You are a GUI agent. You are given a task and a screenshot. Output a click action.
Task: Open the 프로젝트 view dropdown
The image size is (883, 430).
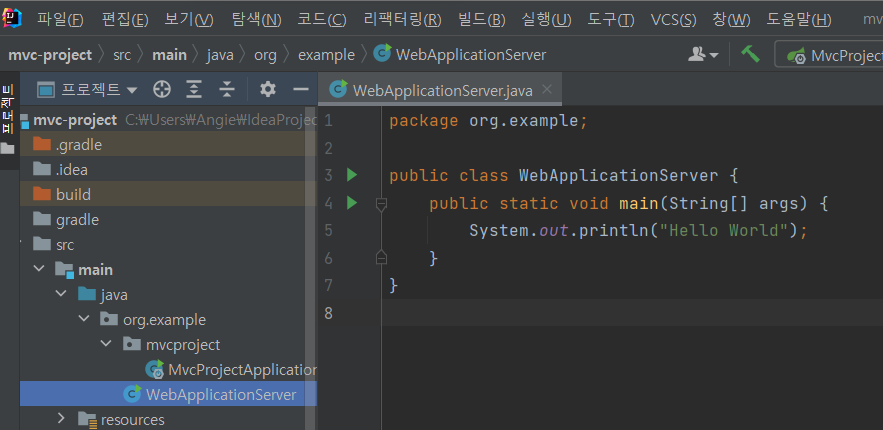[87, 89]
